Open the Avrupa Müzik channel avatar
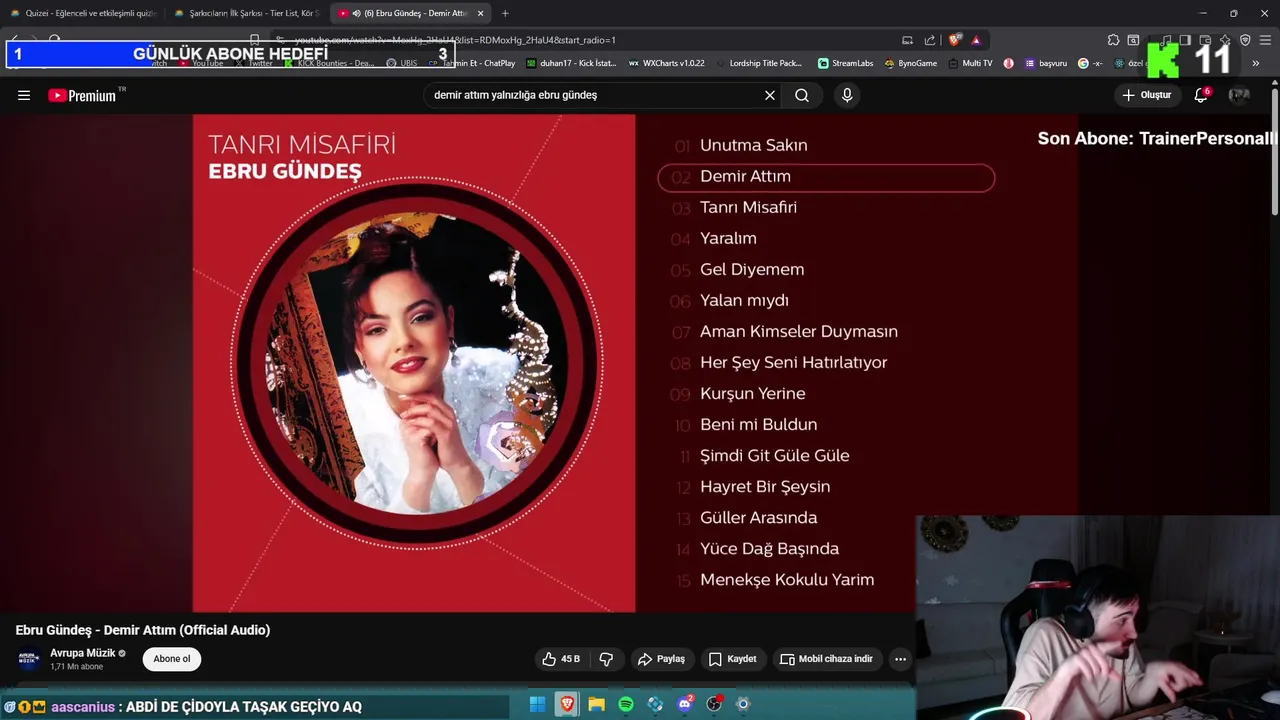The width and height of the screenshot is (1280, 720). 29,659
